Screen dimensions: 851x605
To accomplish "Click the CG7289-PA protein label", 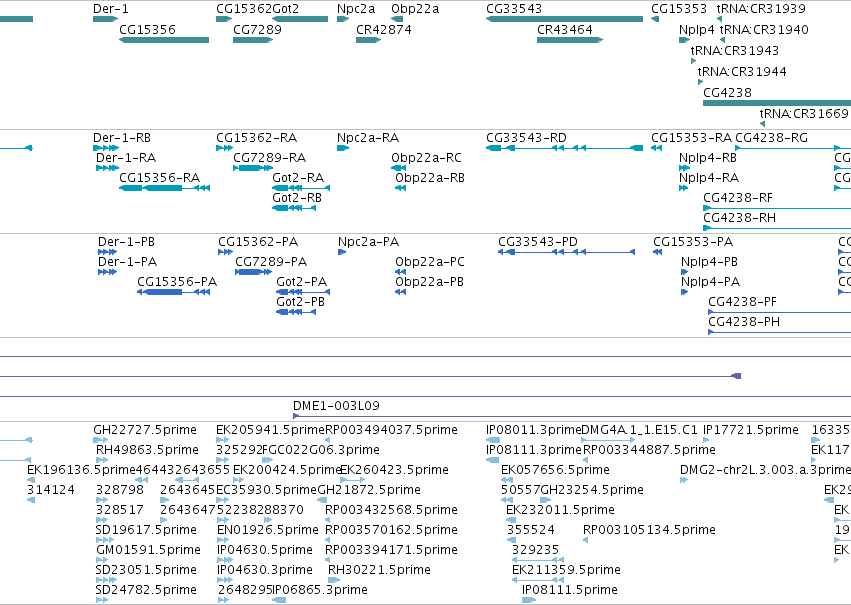I will pos(271,262).
